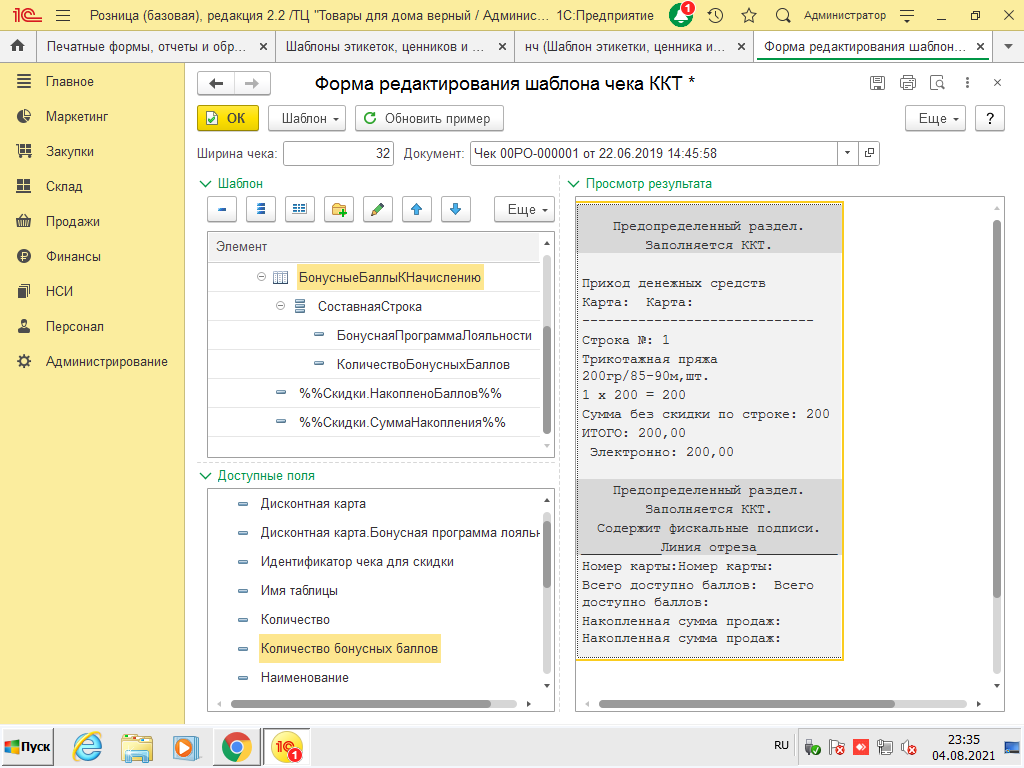The width and height of the screenshot is (1024, 768).
Task: Click the Обновить пример button
Action: (429, 118)
